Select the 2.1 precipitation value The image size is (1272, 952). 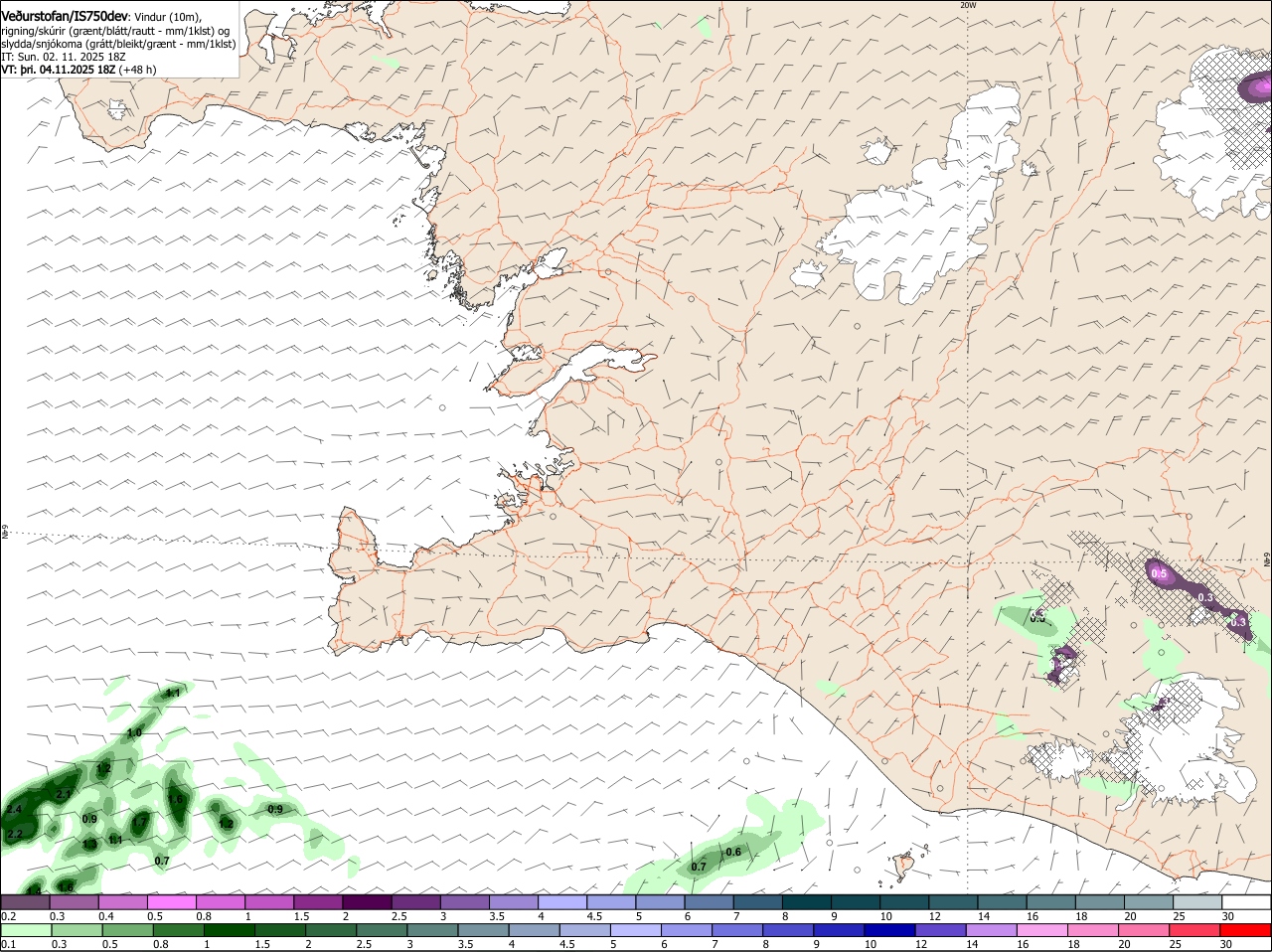[64, 794]
